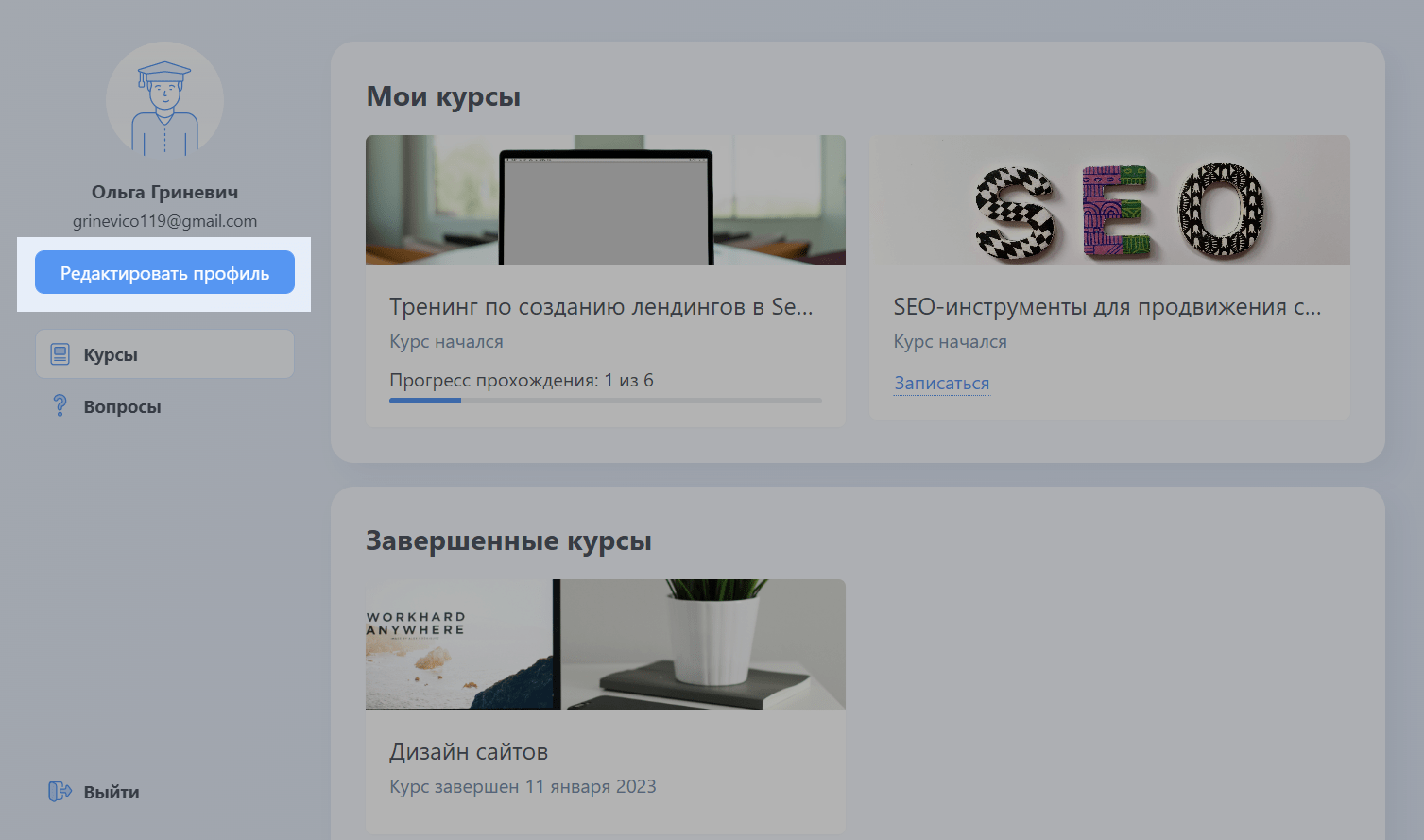The width and height of the screenshot is (1424, 840).
Task: Click Курс завершен 11 января 2023 text
Action: click(x=523, y=786)
